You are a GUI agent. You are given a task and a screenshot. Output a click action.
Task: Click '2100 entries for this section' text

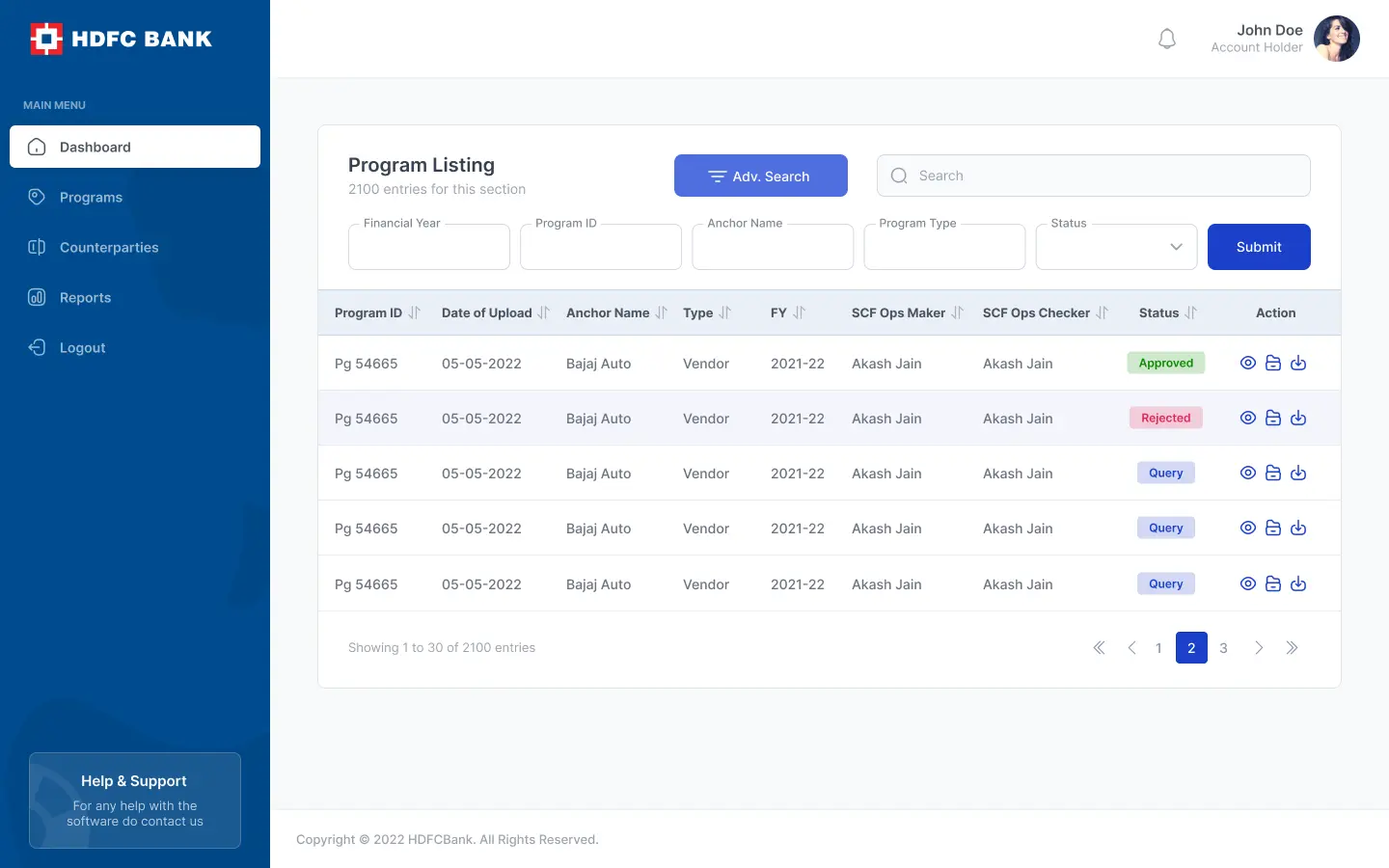click(437, 189)
